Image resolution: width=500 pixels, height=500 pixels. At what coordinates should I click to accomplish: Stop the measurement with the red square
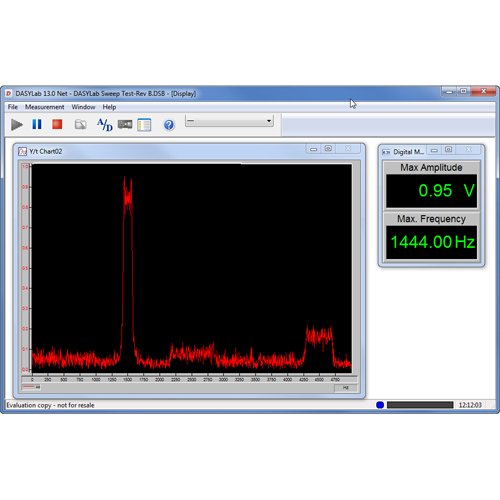[x=57, y=124]
